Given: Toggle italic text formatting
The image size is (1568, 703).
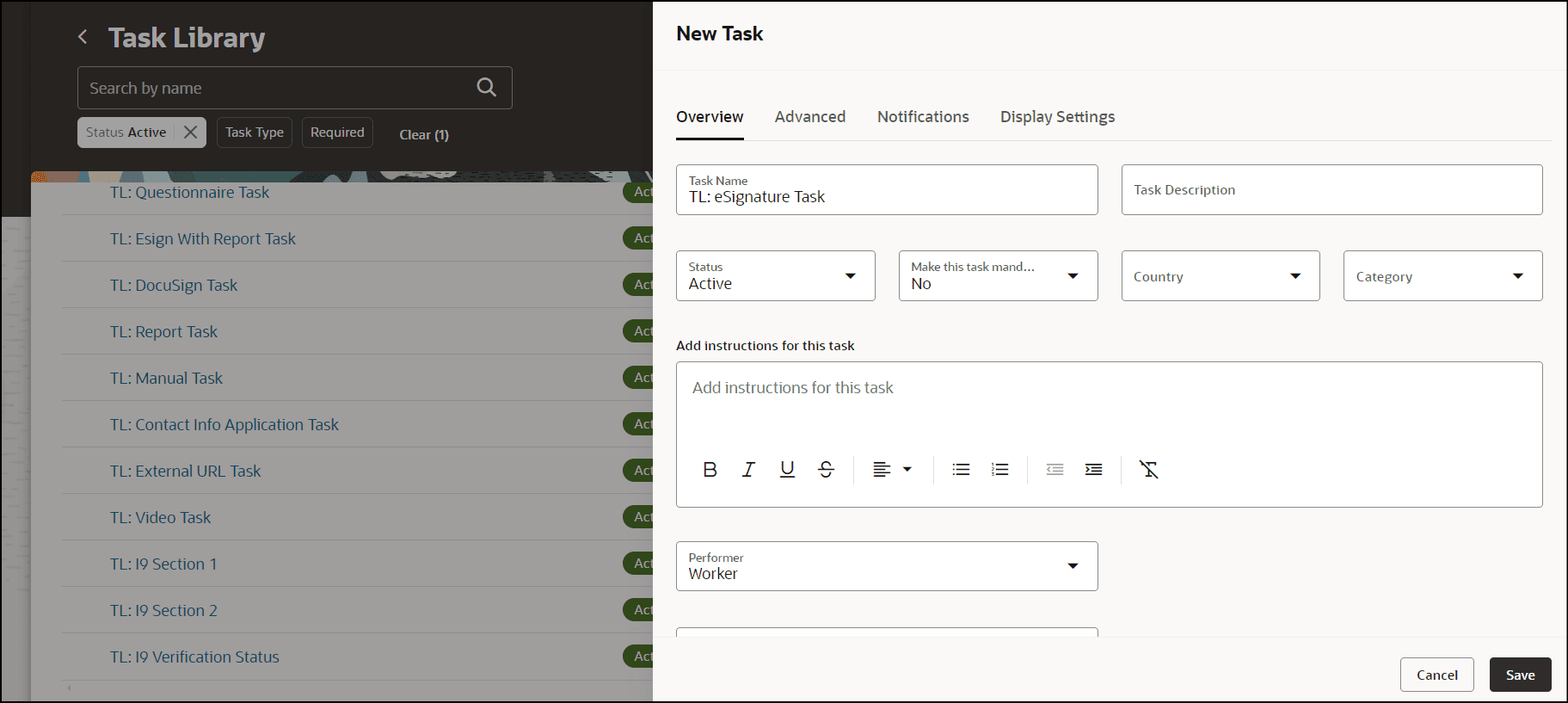Looking at the screenshot, I should [x=748, y=470].
